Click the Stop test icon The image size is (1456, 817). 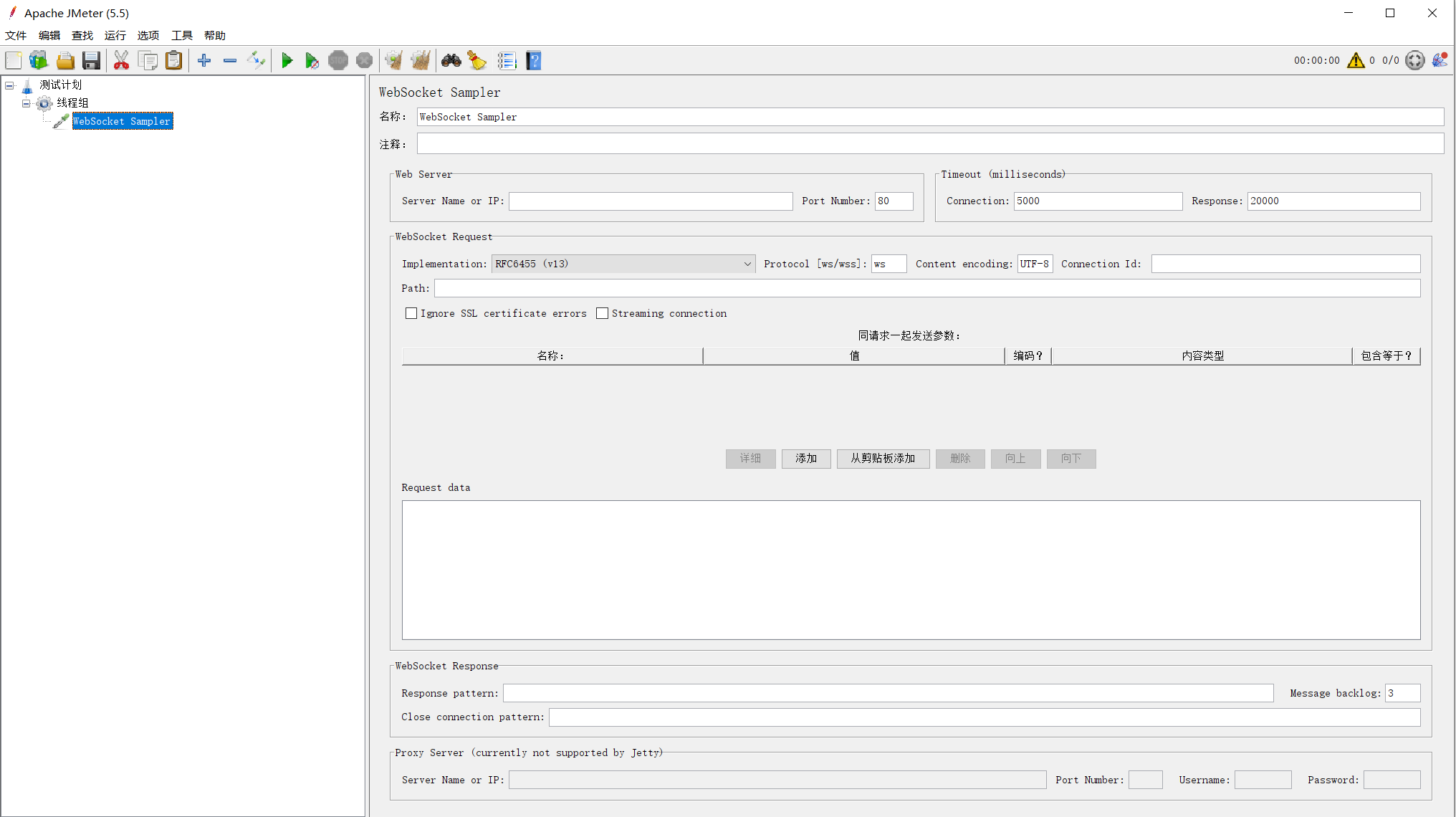[x=337, y=60]
